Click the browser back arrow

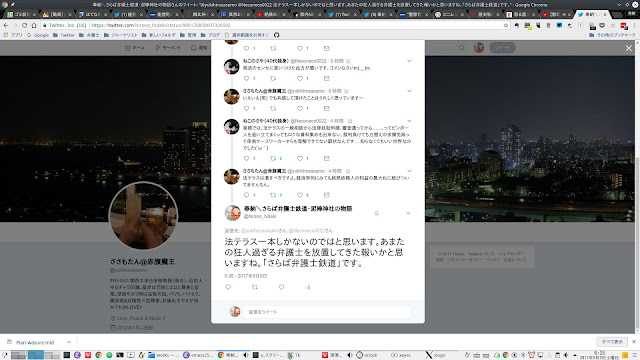point(6,25)
